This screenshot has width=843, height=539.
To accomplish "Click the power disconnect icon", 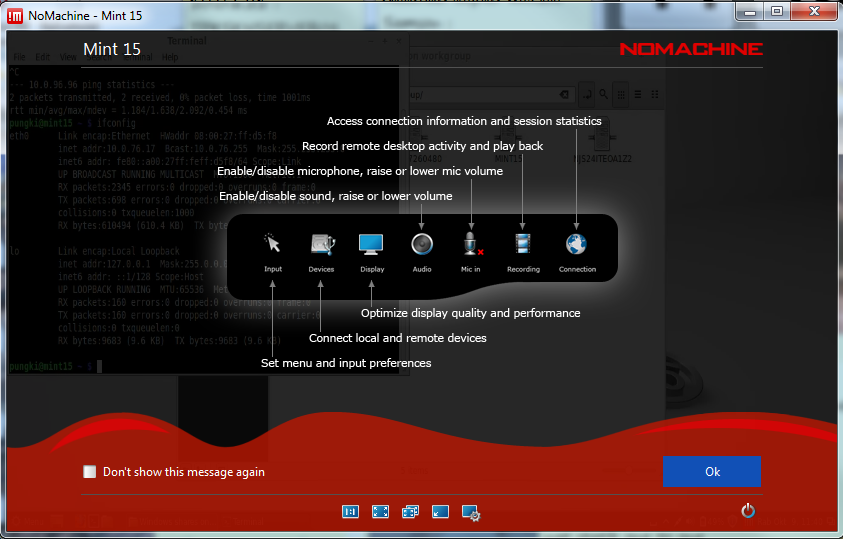I will pyautogui.click(x=748, y=511).
